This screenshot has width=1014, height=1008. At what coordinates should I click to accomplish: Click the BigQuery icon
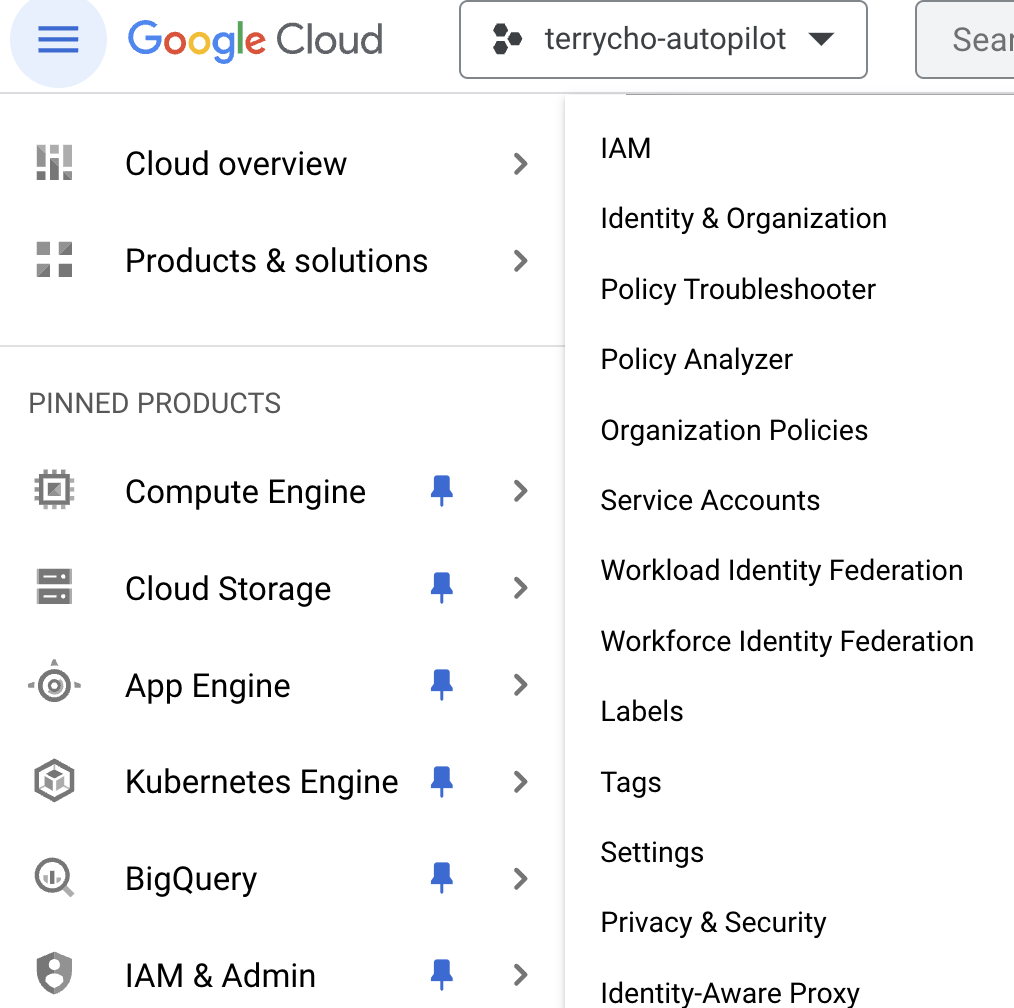[x=54, y=878]
